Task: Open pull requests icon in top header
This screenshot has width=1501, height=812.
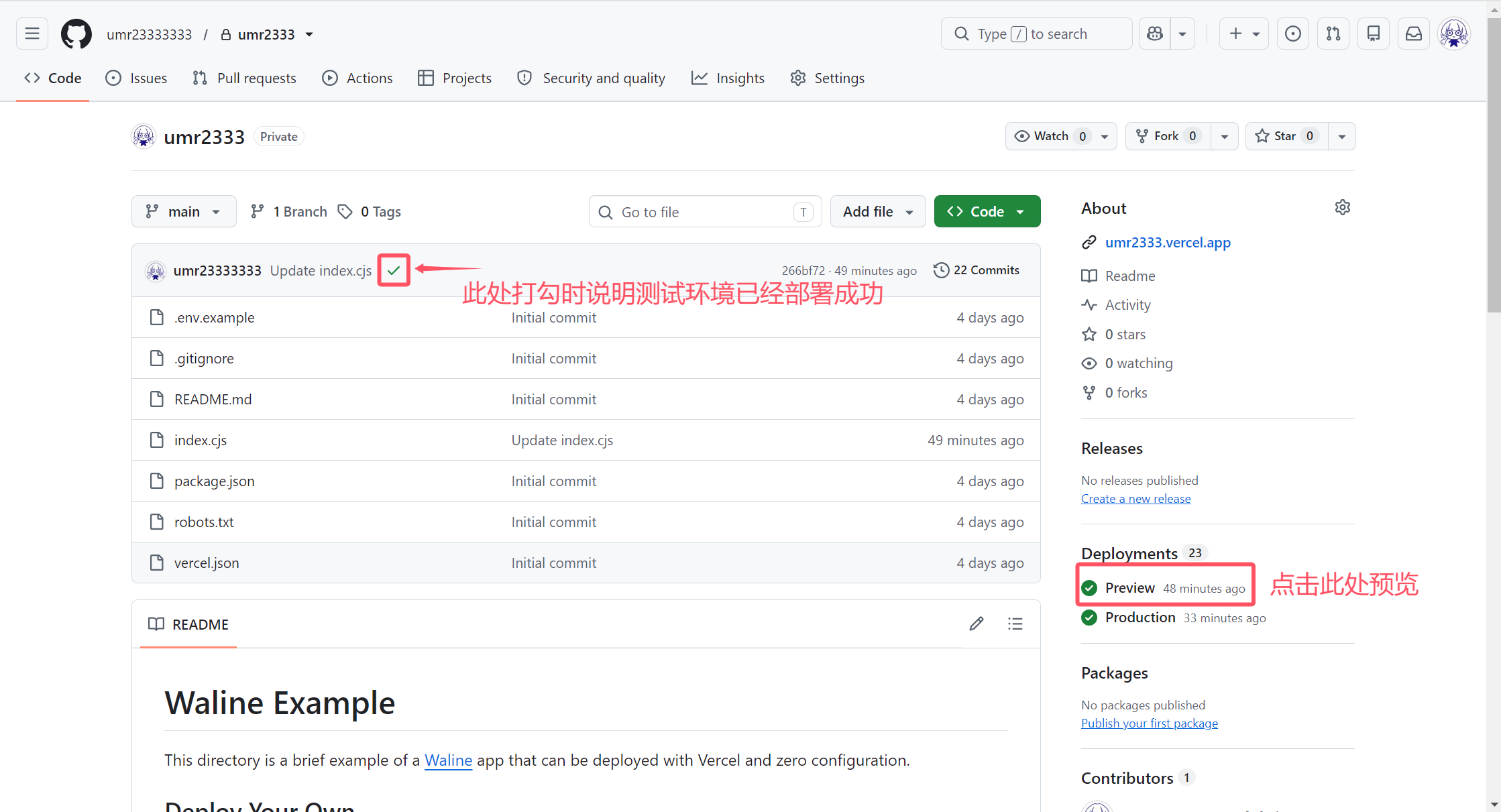Action: pos(1333,34)
